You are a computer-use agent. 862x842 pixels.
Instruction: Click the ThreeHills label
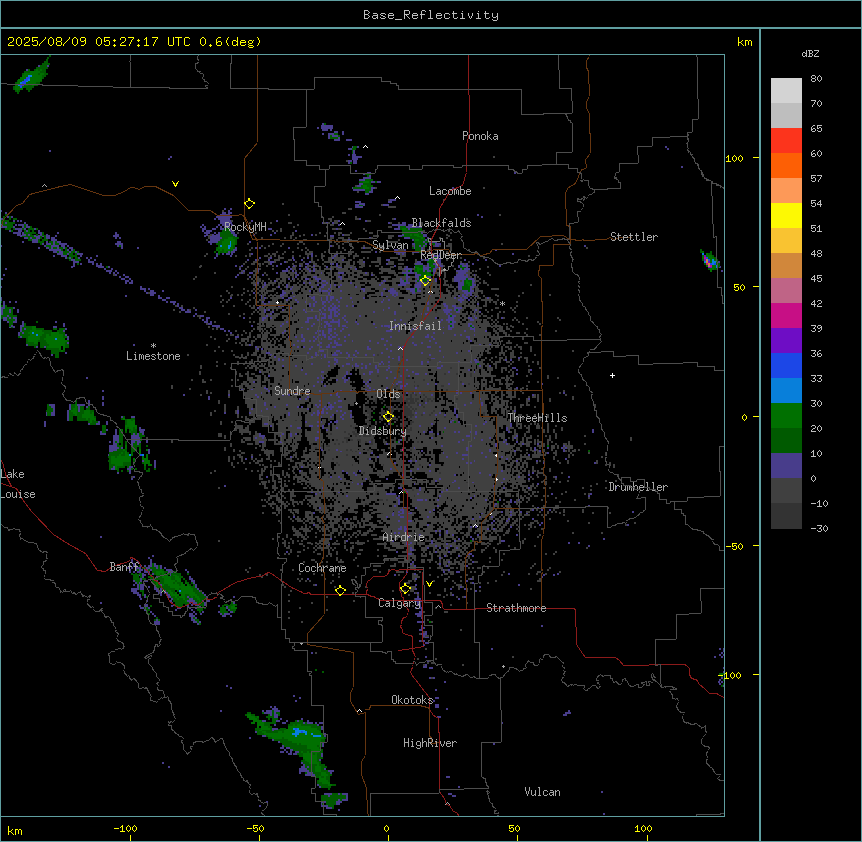tap(537, 418)
